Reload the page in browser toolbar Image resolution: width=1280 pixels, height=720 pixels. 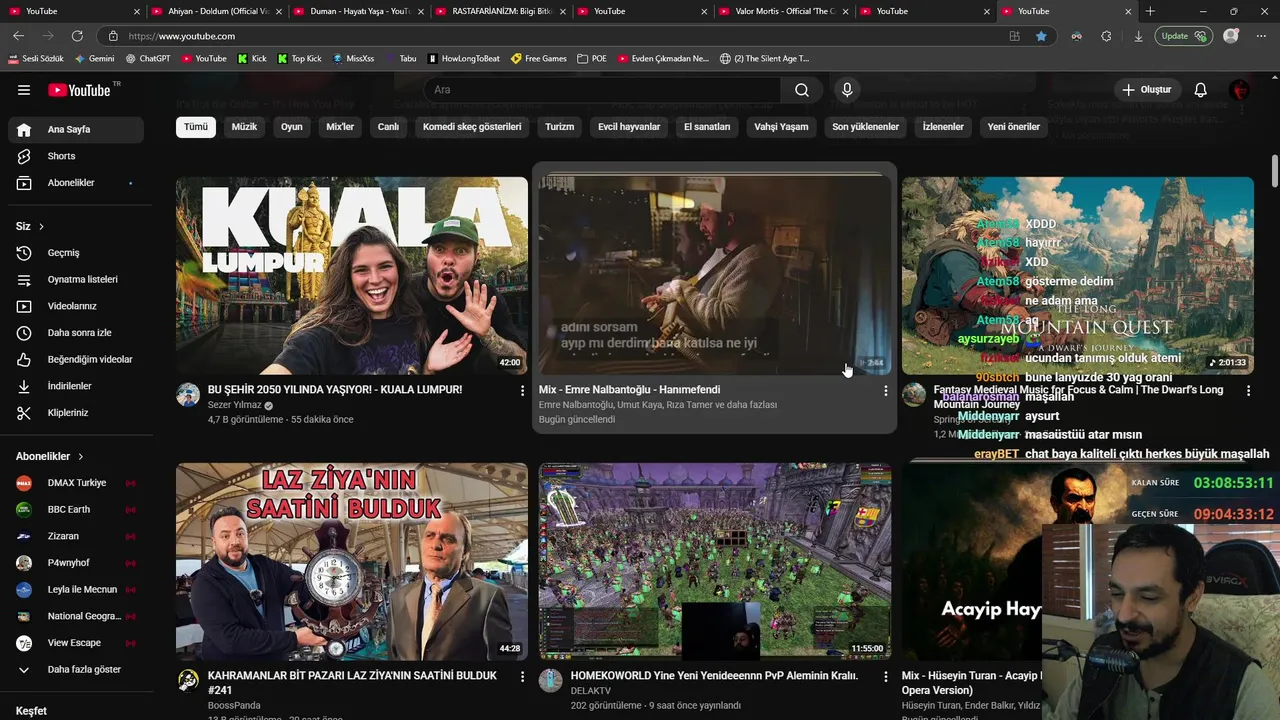[77, 36]
